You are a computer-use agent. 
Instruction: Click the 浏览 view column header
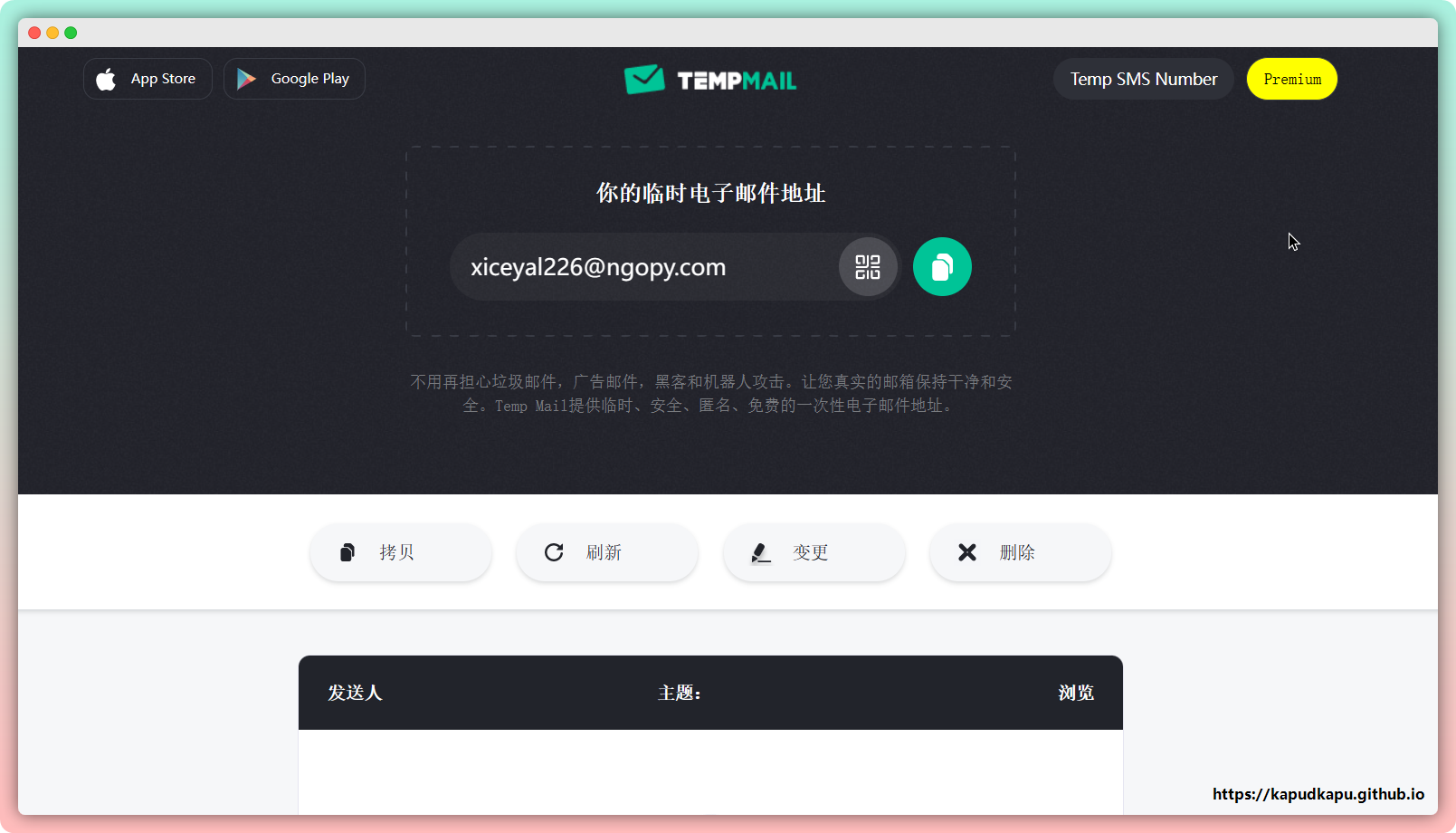(x=1076, y=693)
